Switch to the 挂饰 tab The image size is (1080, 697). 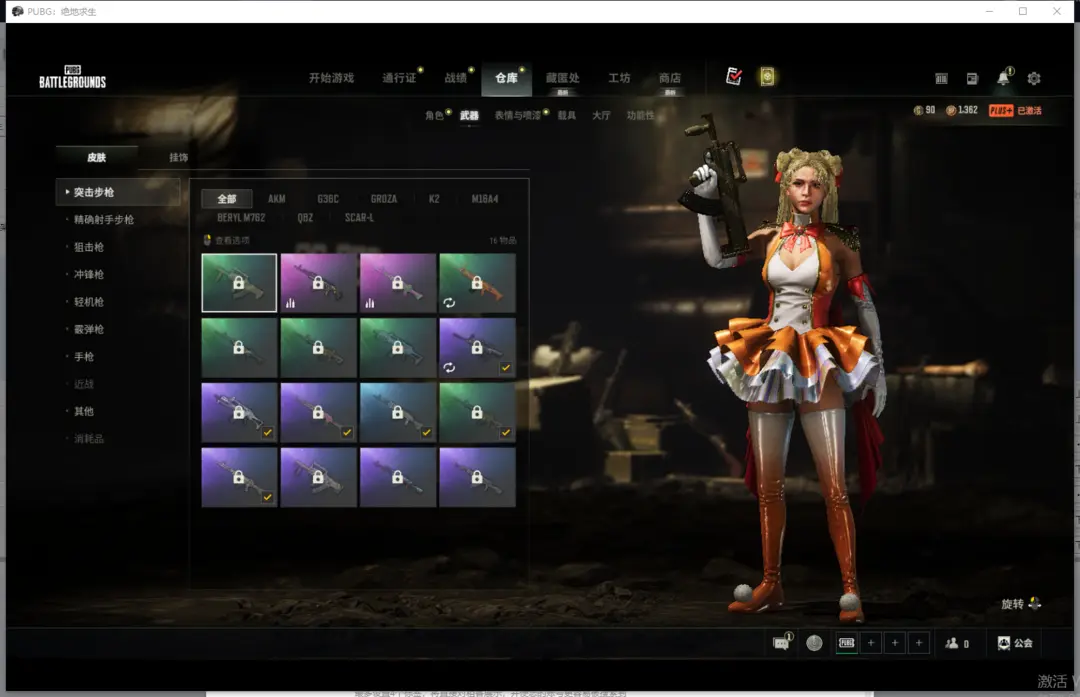[x=178, y=157]
